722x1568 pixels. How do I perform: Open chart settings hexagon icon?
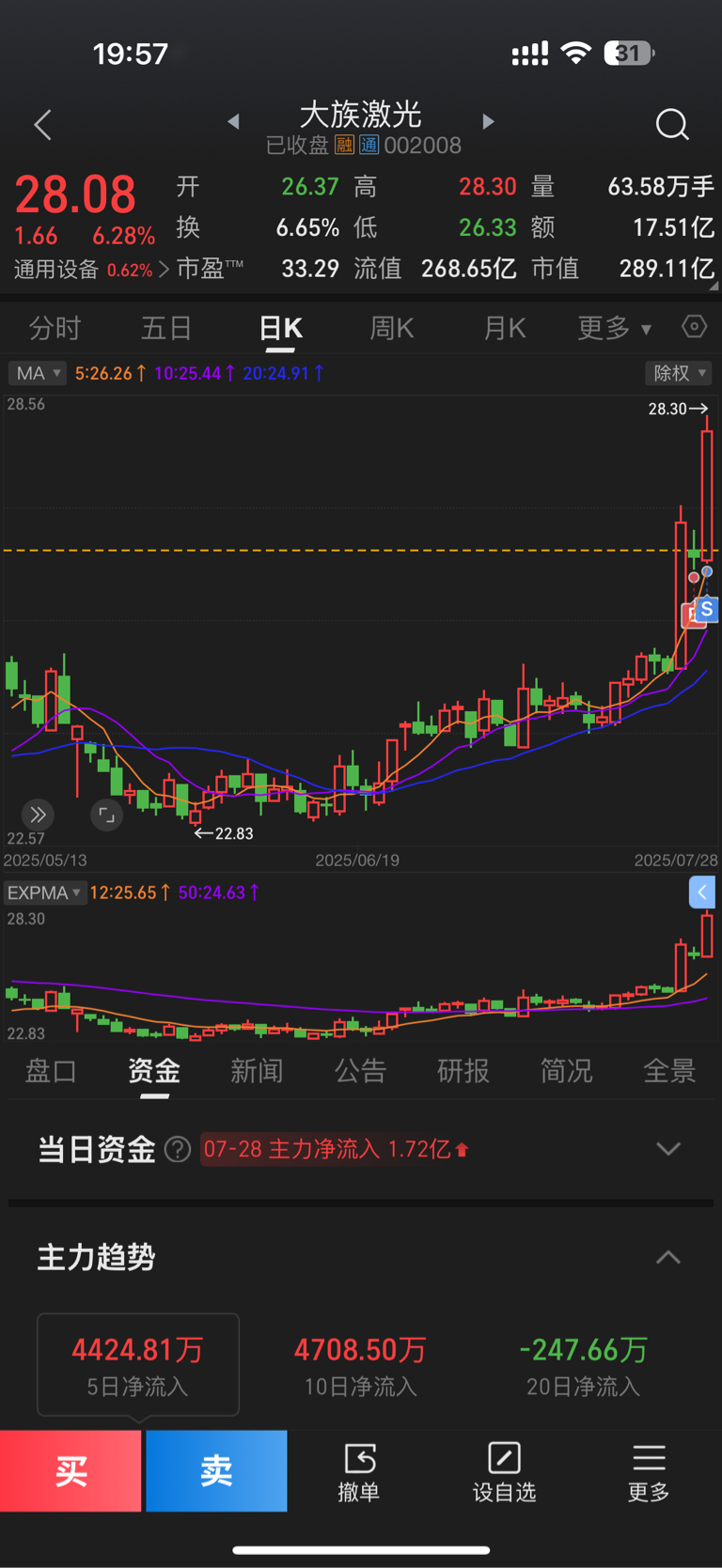click(694, 327)
